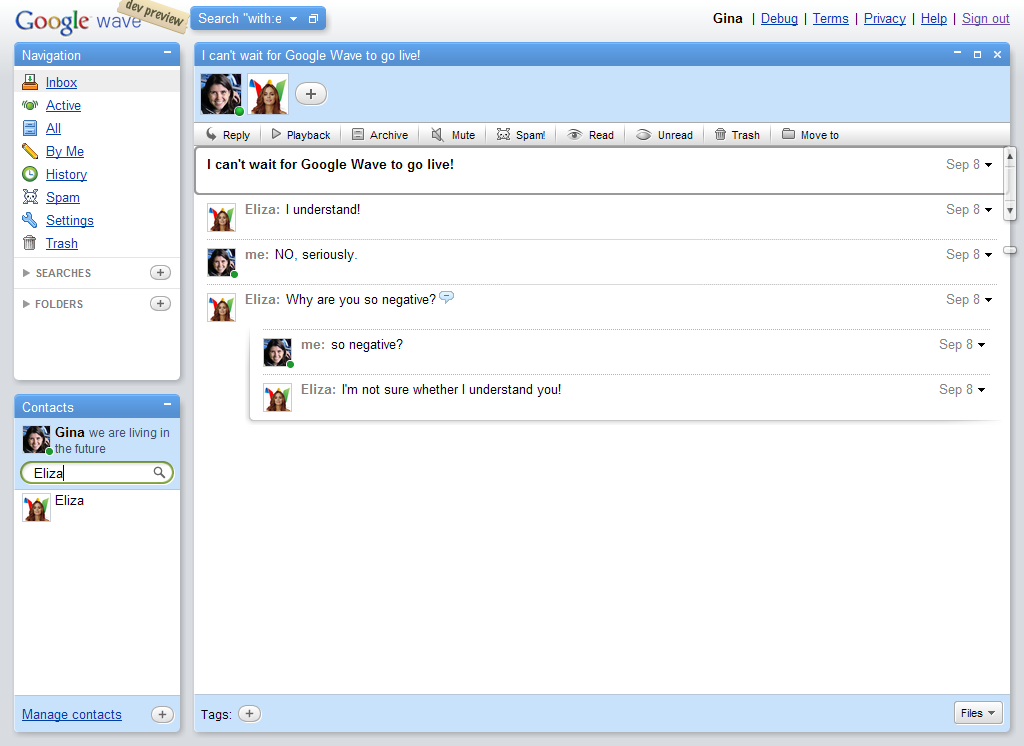Mark wave as Spam
The width and height of the screenshot is (1024, 746).
(521, 135)
